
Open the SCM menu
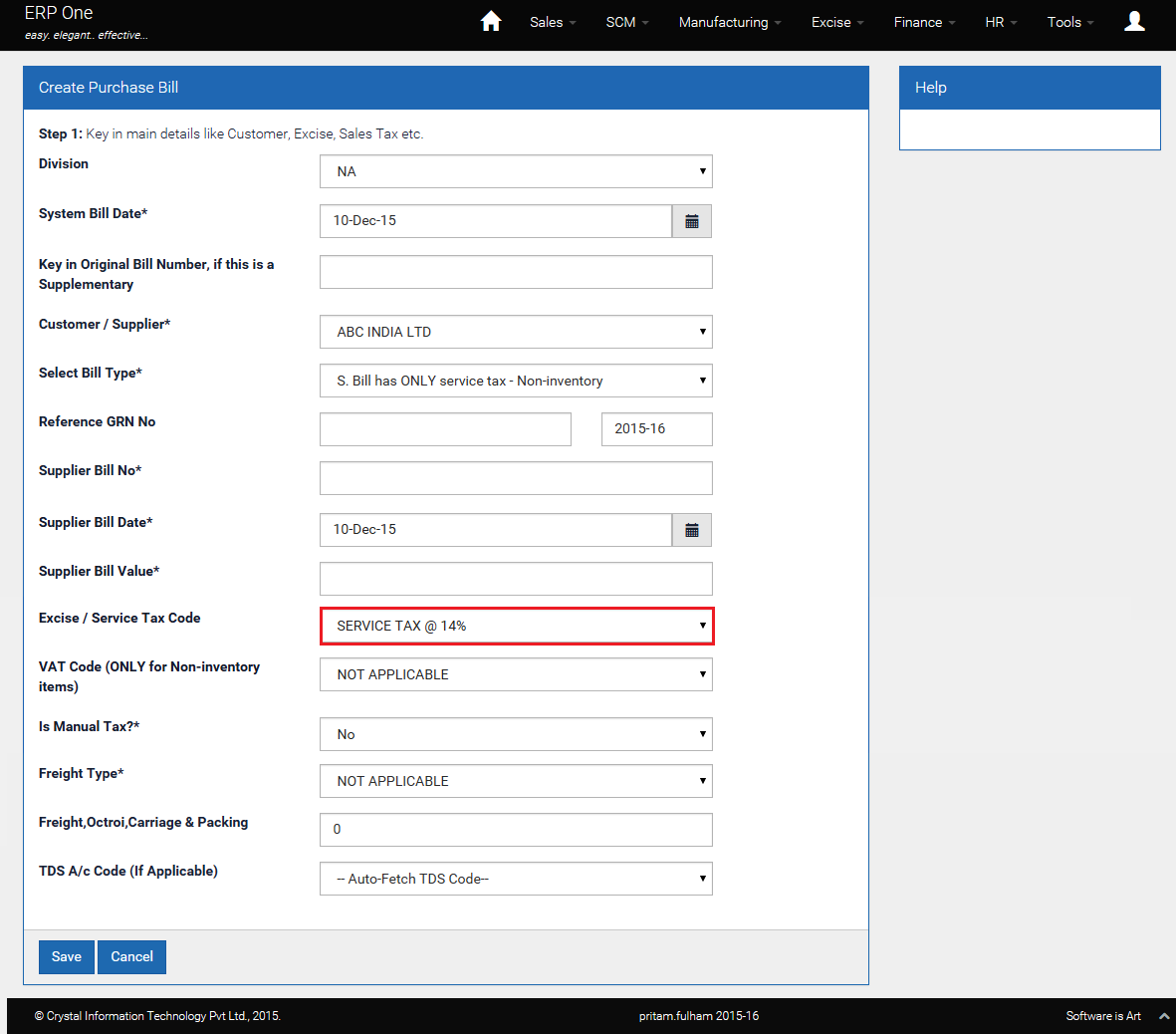pyautogui.click(x=627, y=23)
